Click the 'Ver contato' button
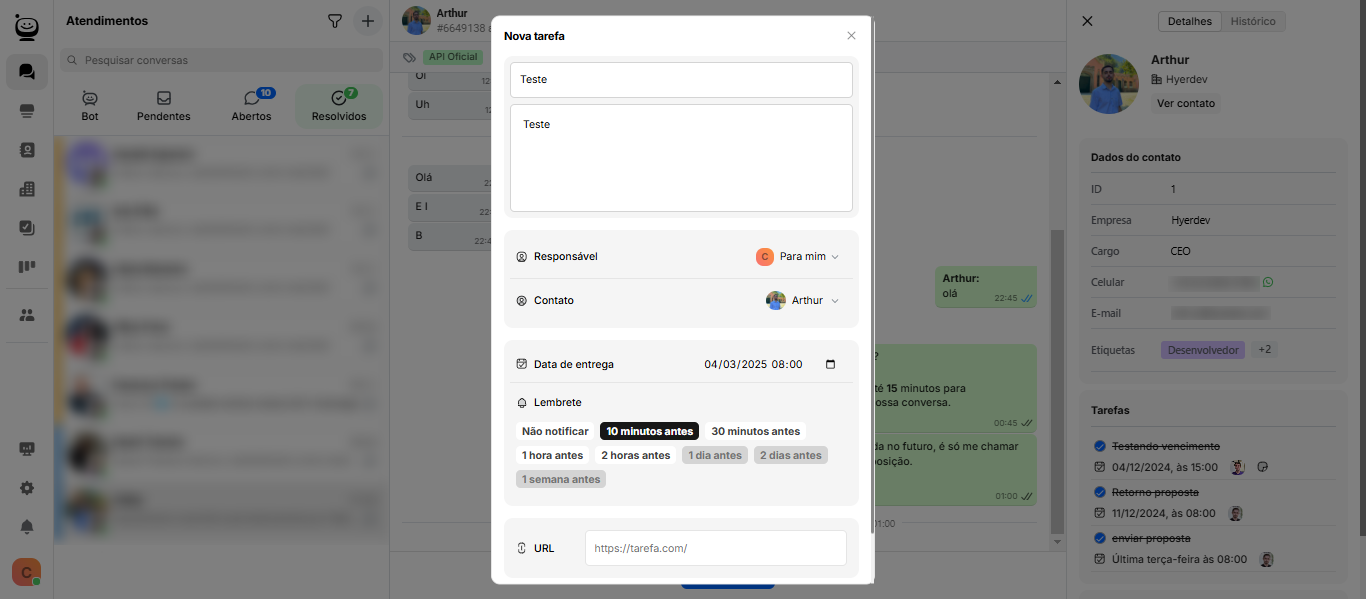This screenshot has height=599, width=1366. (x=1185, y=103)
